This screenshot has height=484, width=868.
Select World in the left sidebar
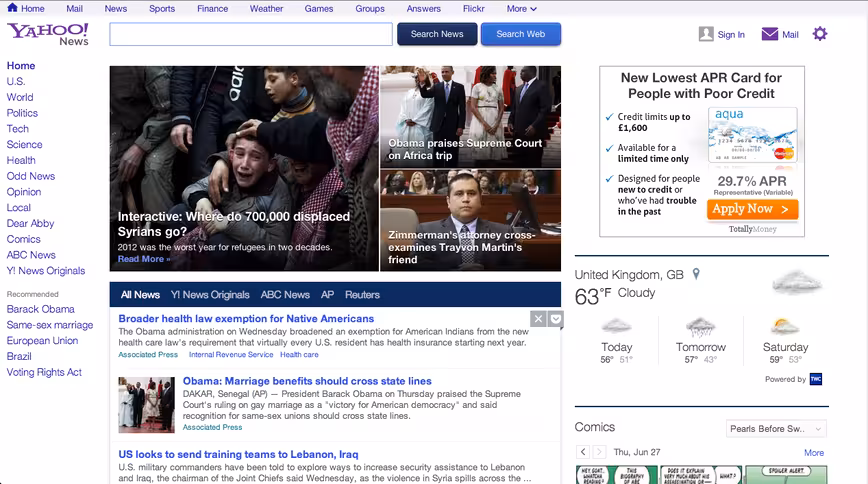point(20,97)
